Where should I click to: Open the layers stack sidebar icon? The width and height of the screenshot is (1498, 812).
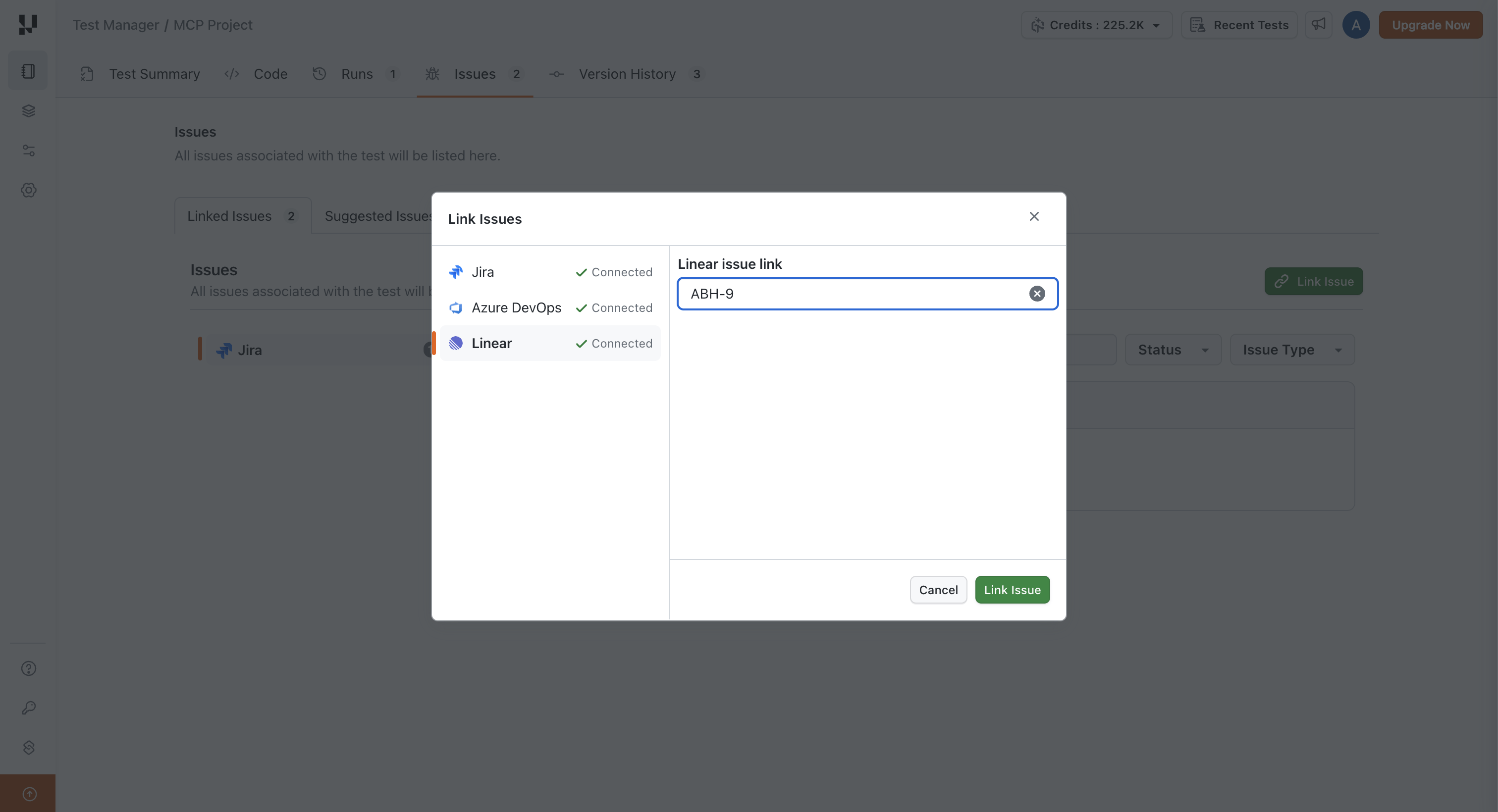tap(29, 111)
